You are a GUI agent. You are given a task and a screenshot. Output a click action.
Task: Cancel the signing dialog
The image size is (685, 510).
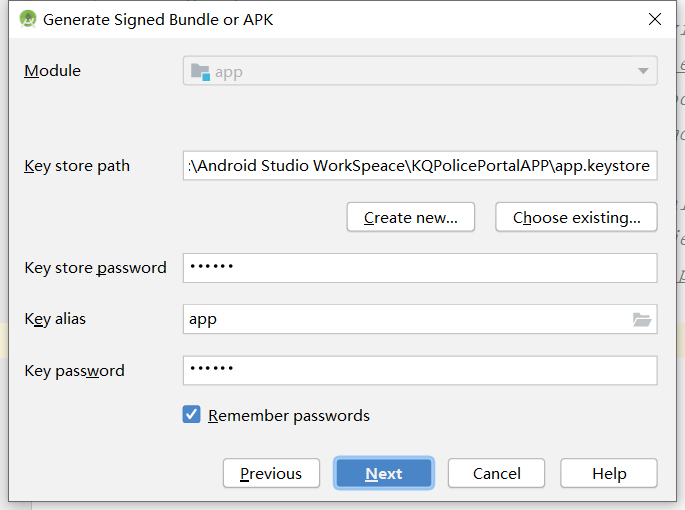coord(497,473)
